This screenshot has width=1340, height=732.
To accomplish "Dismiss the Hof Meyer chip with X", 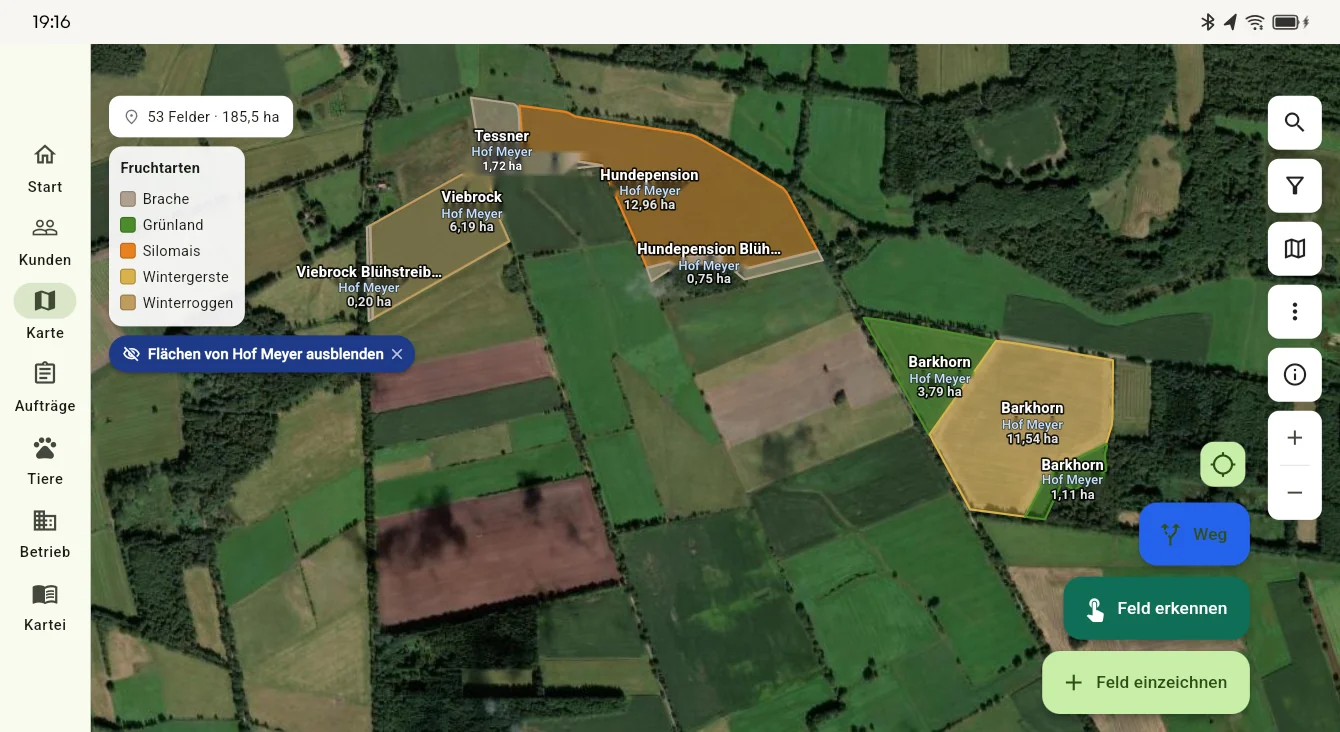I will 397,354.
